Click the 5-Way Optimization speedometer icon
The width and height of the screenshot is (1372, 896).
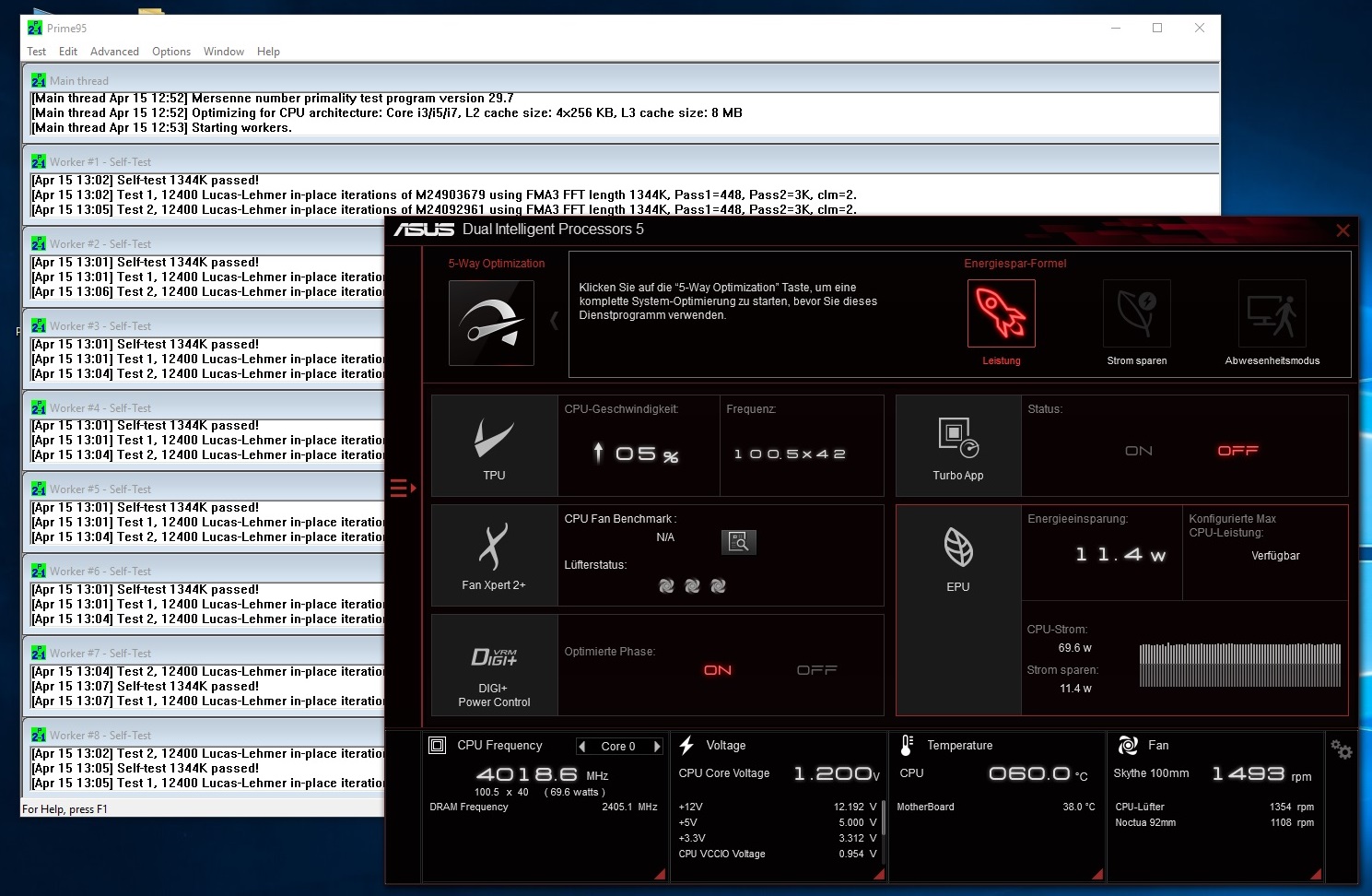[x=490, y=324]
